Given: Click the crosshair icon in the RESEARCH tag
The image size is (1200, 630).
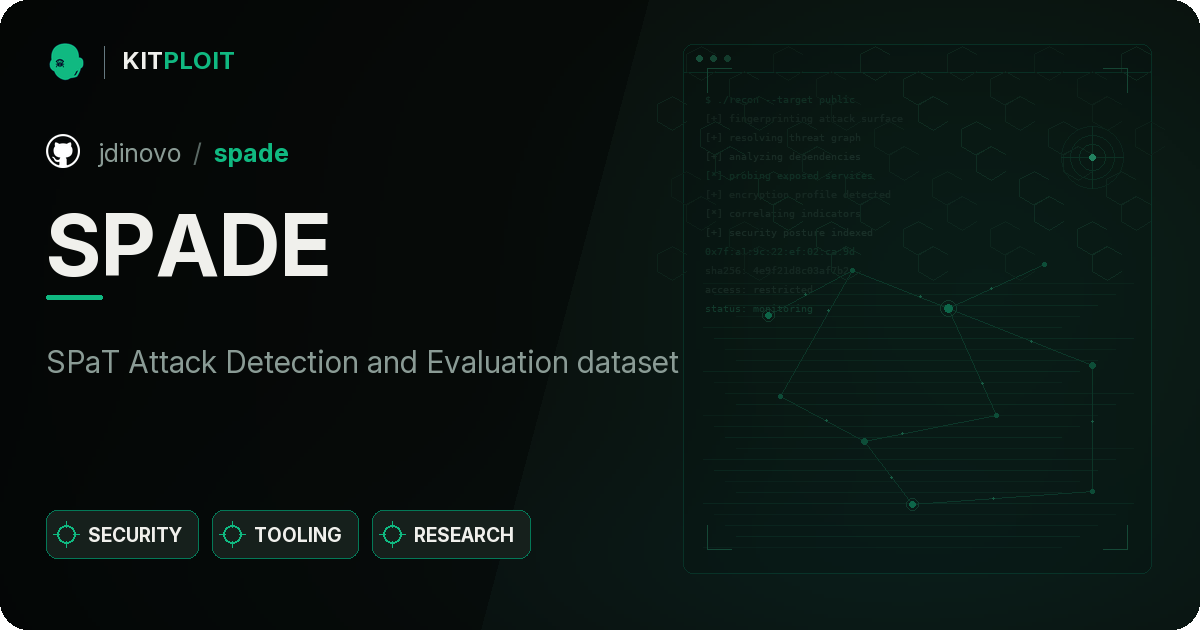Looking at the screenshot, I should 393,535.
